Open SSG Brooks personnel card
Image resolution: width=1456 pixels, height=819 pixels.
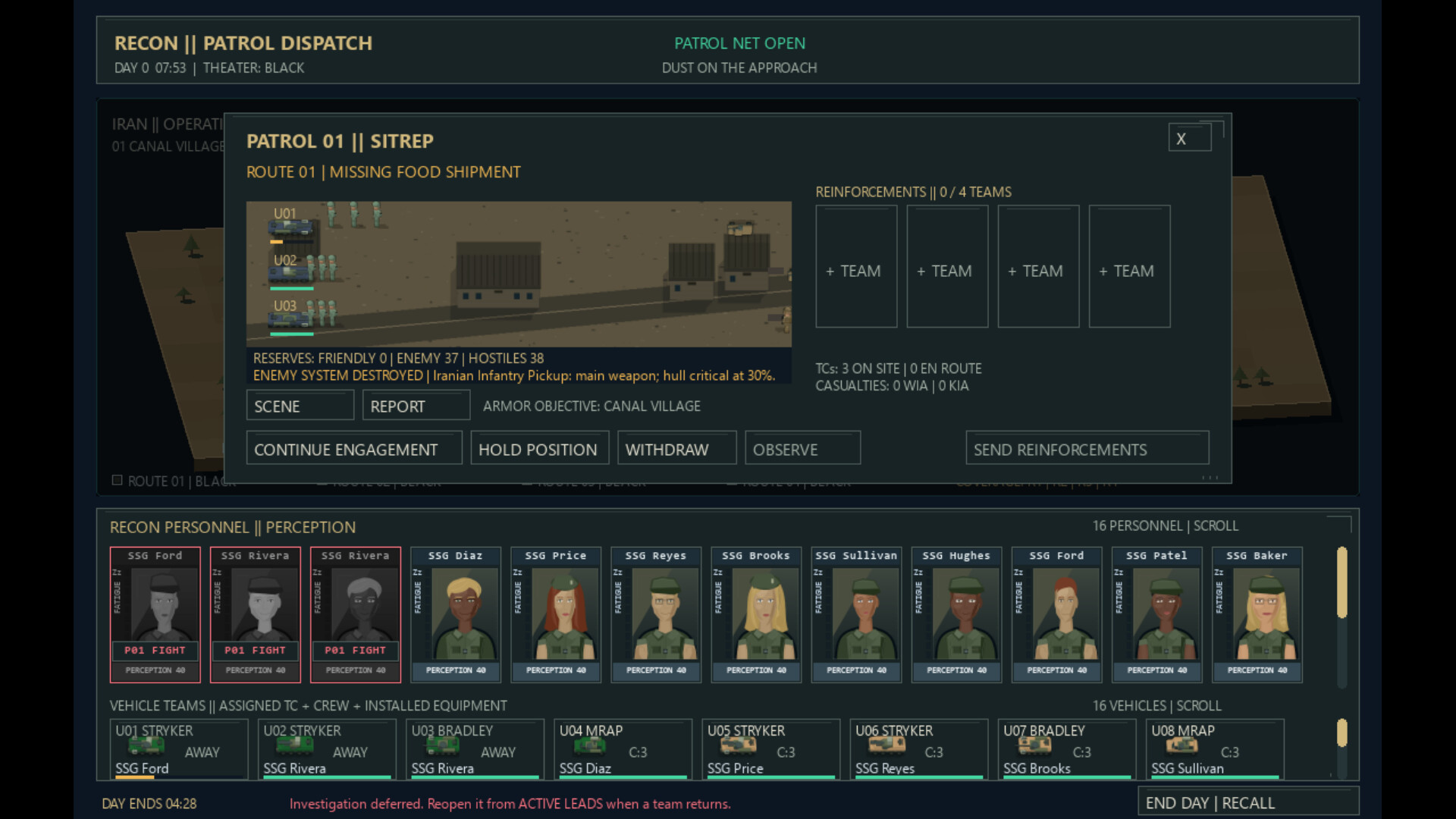coord(755,614)
